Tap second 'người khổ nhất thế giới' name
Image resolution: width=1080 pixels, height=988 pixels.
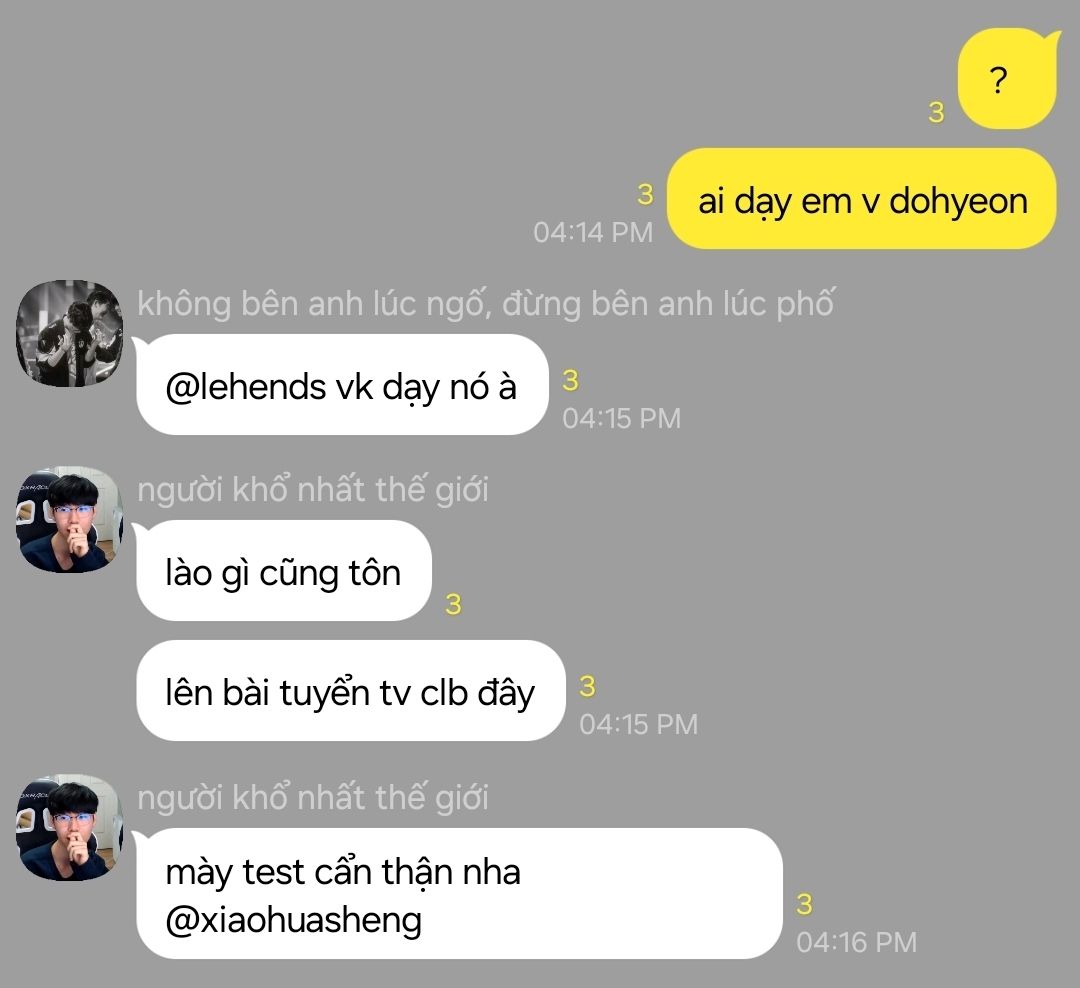tap(313, 798)
